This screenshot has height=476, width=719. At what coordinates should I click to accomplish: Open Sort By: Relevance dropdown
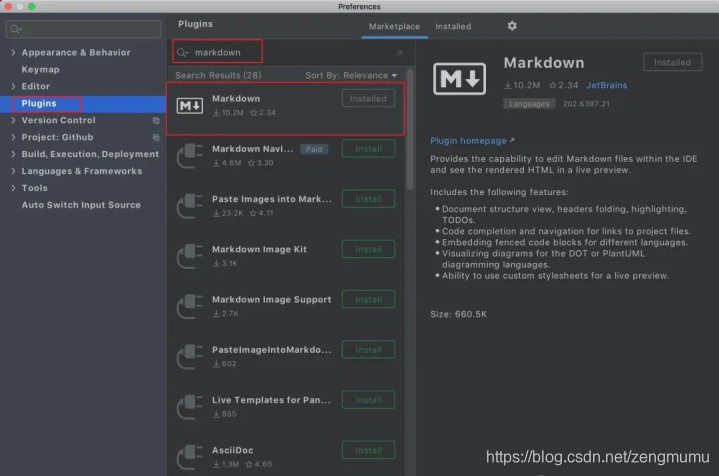pyautogui.click(x=351, y=75)
